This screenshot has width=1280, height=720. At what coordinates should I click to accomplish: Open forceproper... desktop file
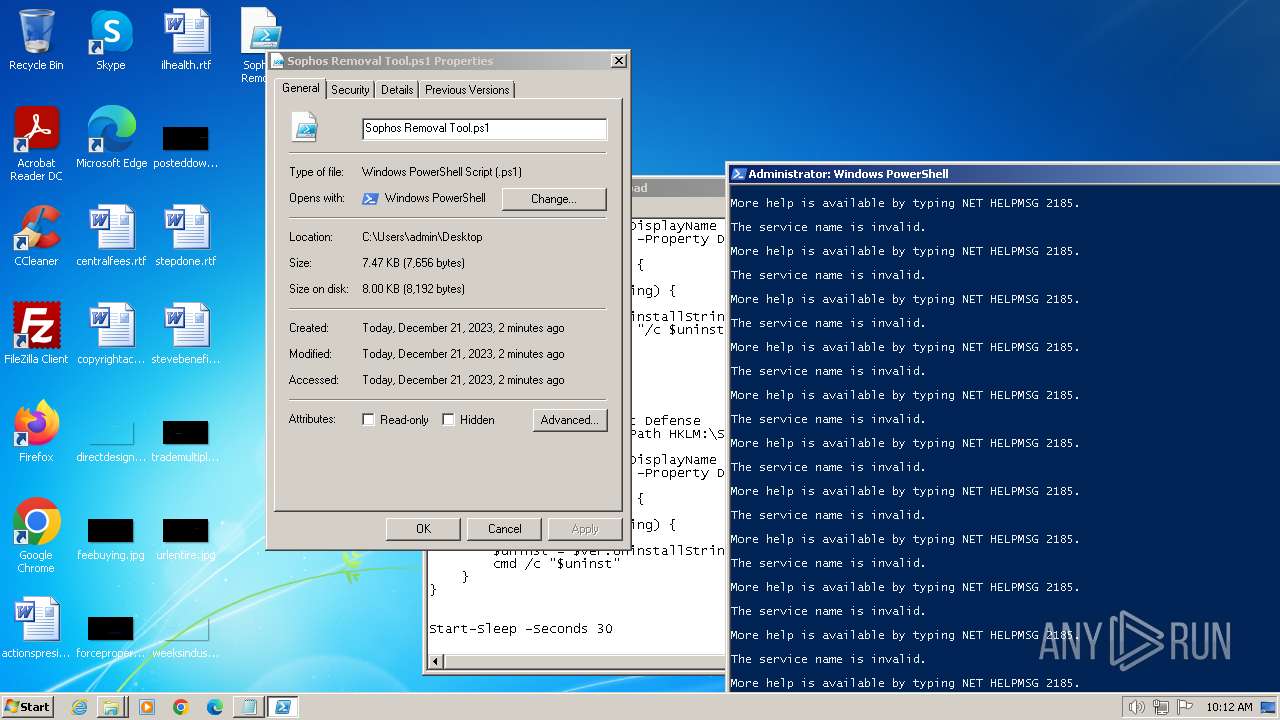pos(111,636)
